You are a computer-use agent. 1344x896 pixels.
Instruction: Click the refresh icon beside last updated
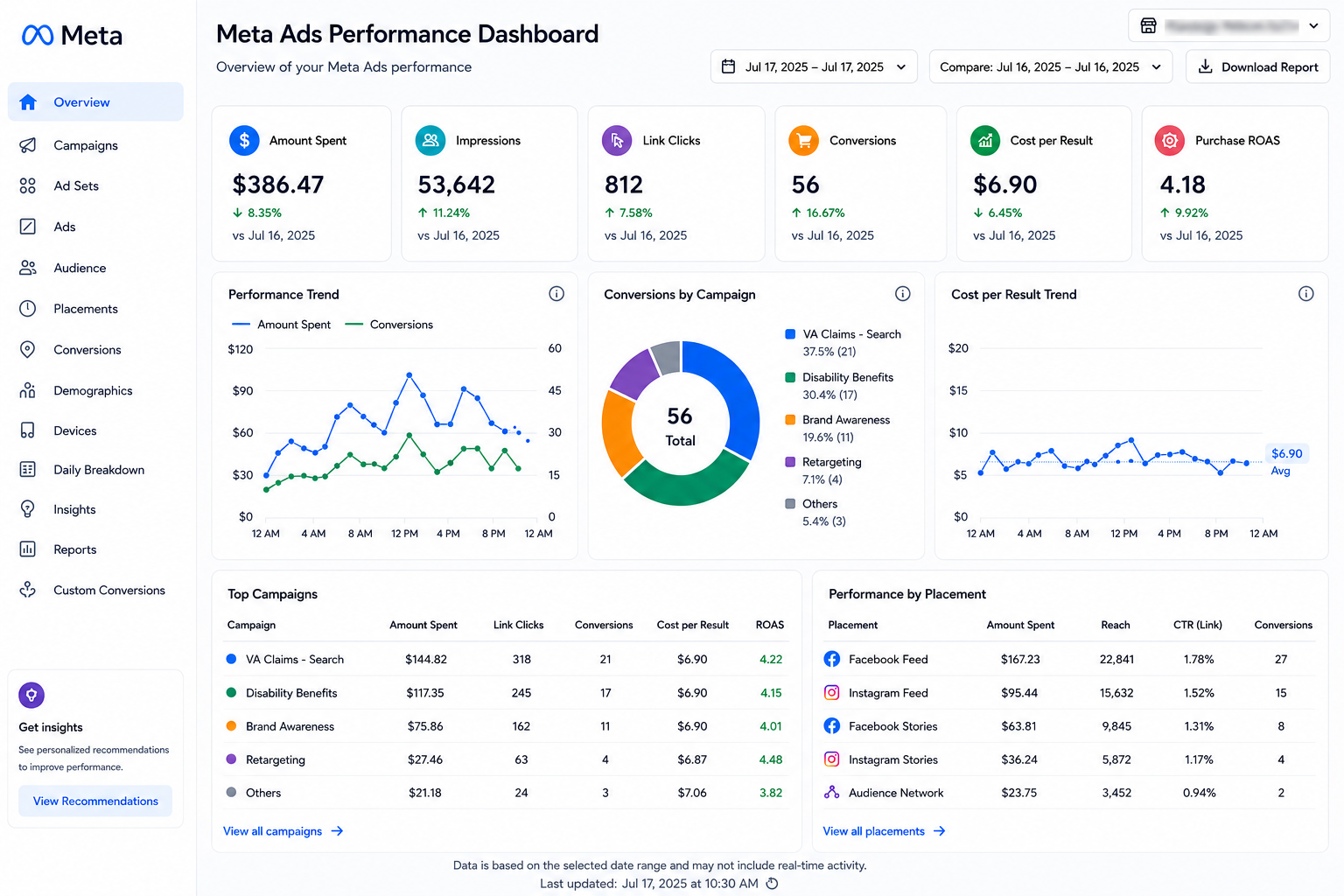[772, 884]
